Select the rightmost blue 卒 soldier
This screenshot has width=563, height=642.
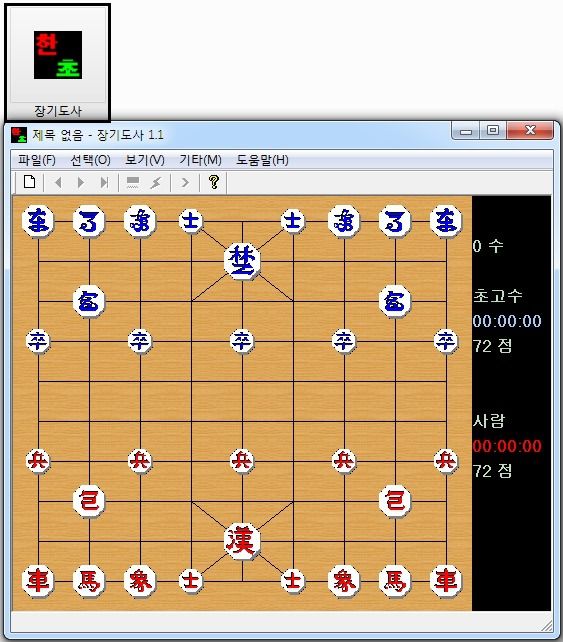[x=446, y=341]
